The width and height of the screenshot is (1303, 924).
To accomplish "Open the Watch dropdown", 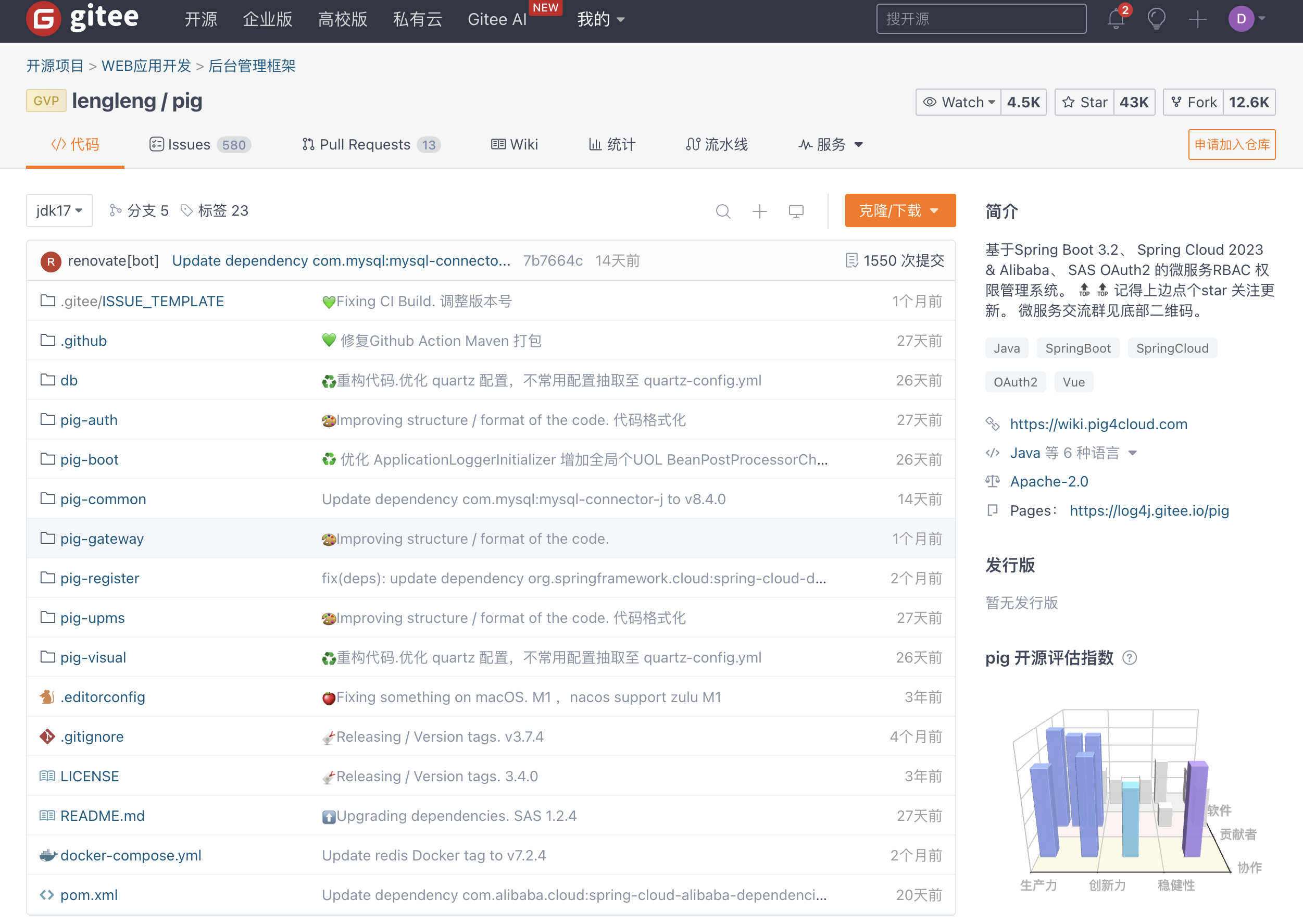I will pyautogui.click(x=958, y=102).
